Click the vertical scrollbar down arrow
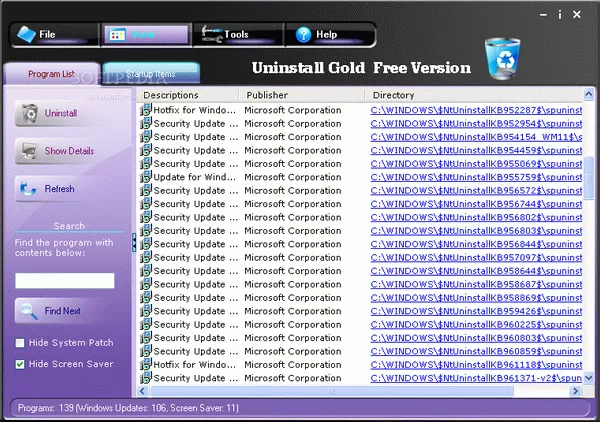 [x=589, y=378]
